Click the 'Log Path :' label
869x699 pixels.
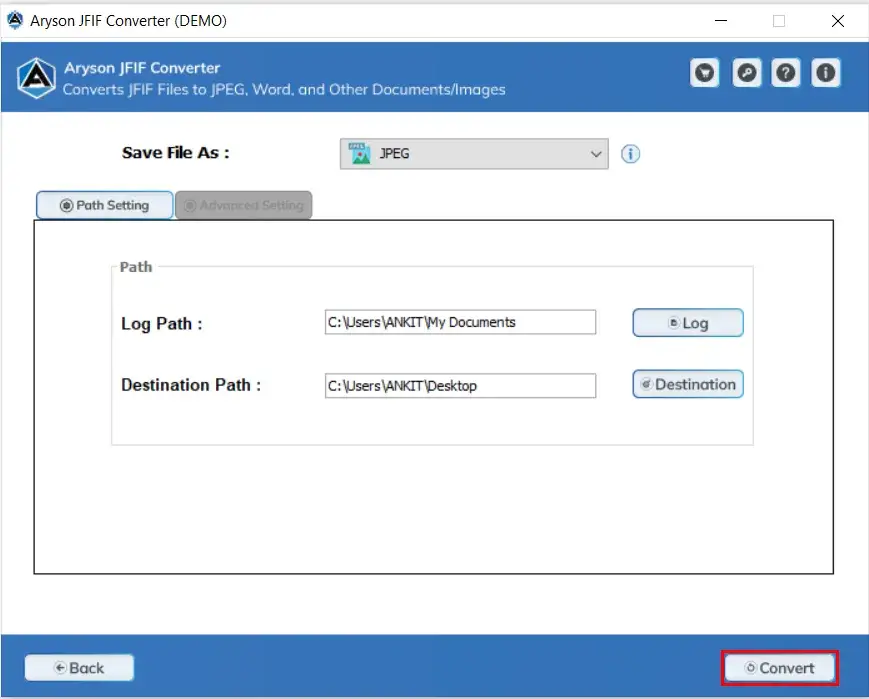[x=162, y=324]
